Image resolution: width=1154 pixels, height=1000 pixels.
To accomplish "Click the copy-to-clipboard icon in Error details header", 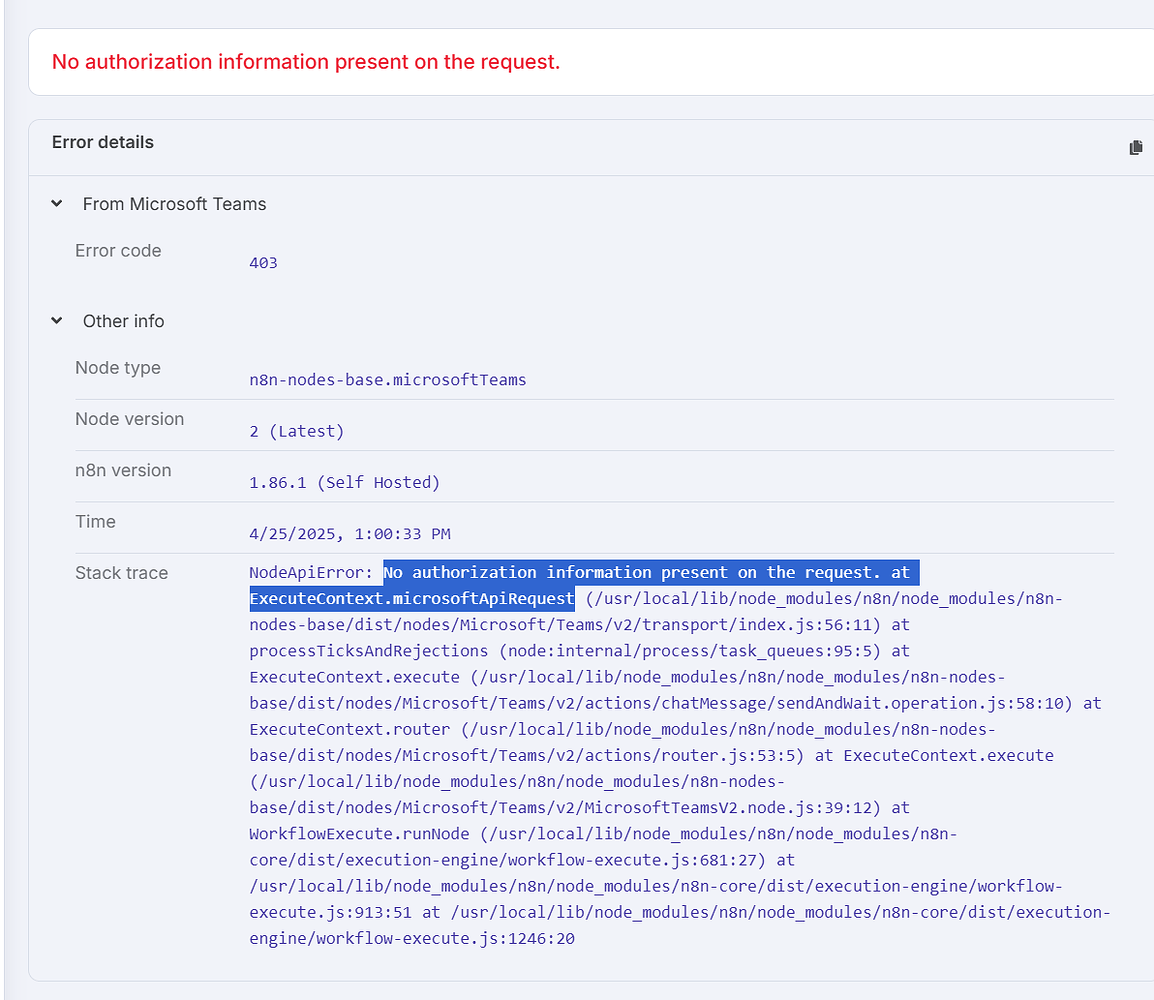I will click(1136, 147).
